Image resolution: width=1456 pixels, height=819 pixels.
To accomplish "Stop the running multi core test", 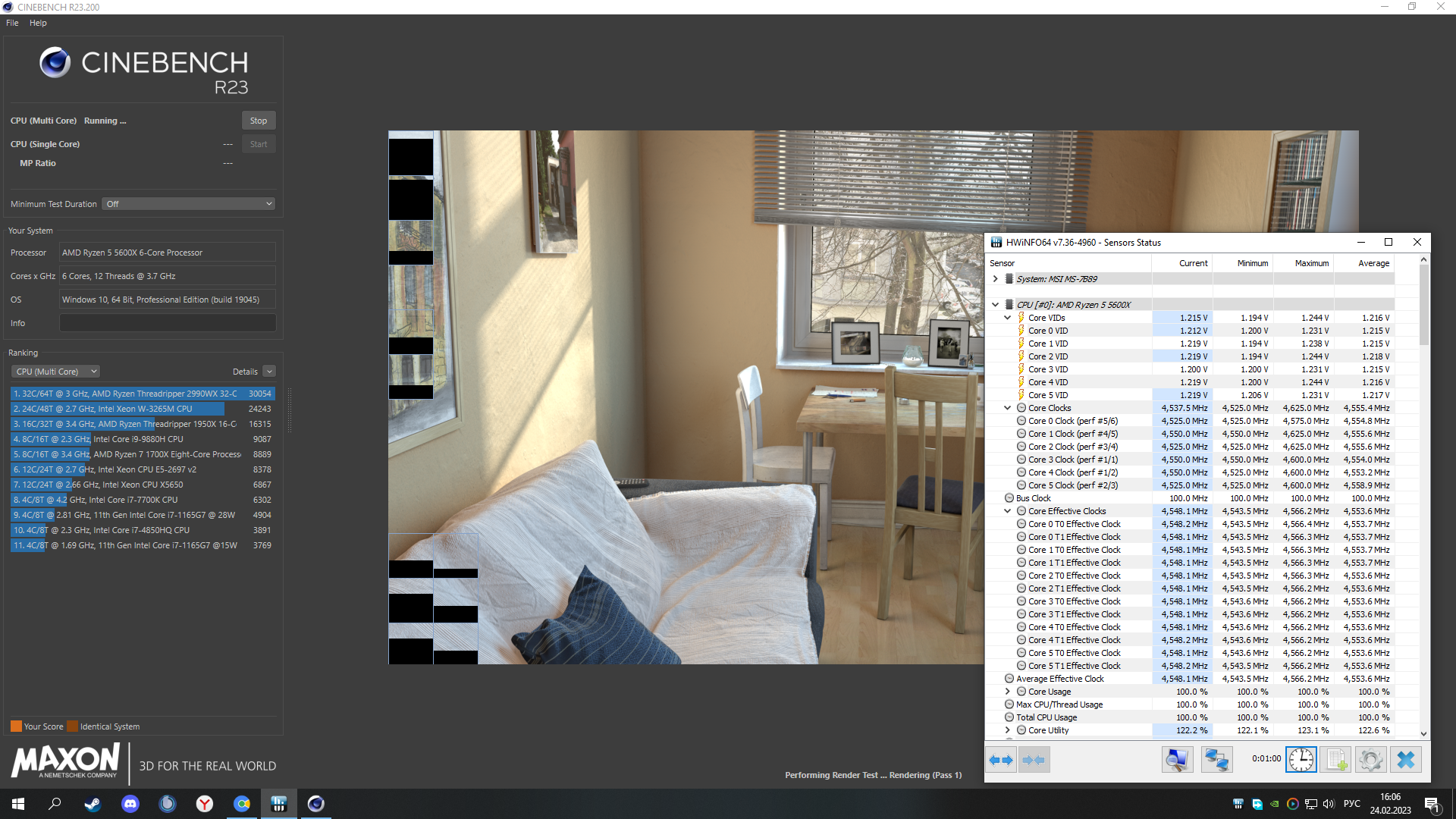I will pos(258,121).
